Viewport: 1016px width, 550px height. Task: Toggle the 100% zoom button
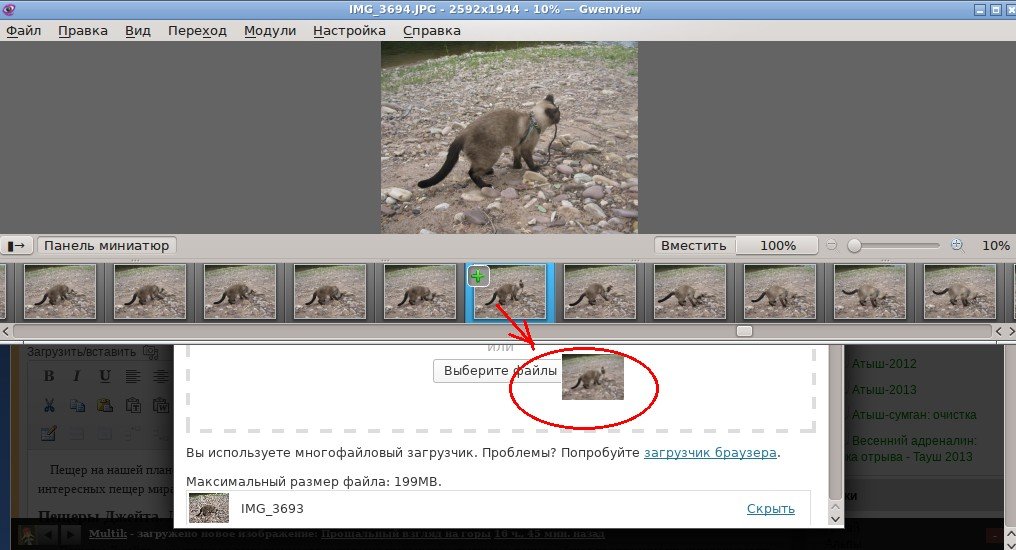pos(778,246)
